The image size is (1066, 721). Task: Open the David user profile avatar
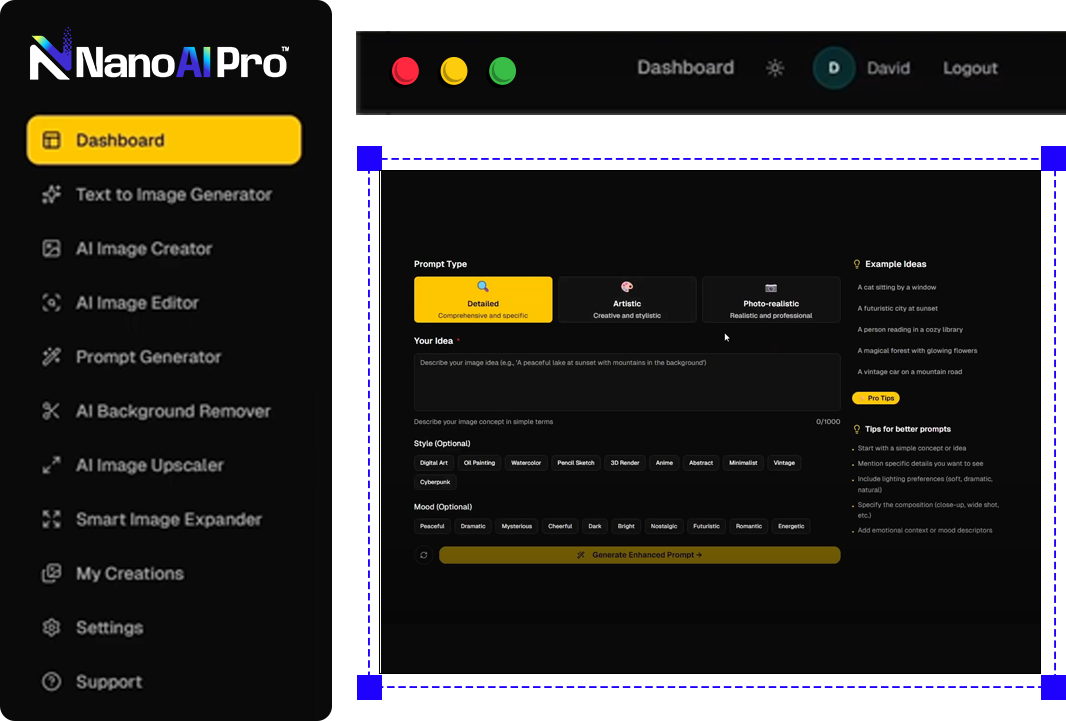click(x=834, y=68)
